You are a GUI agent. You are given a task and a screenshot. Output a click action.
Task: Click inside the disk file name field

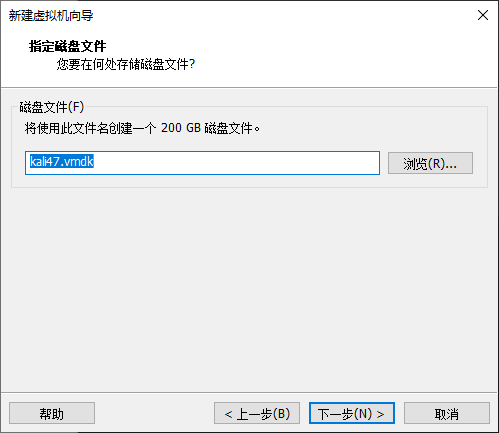tap(202, 163)
